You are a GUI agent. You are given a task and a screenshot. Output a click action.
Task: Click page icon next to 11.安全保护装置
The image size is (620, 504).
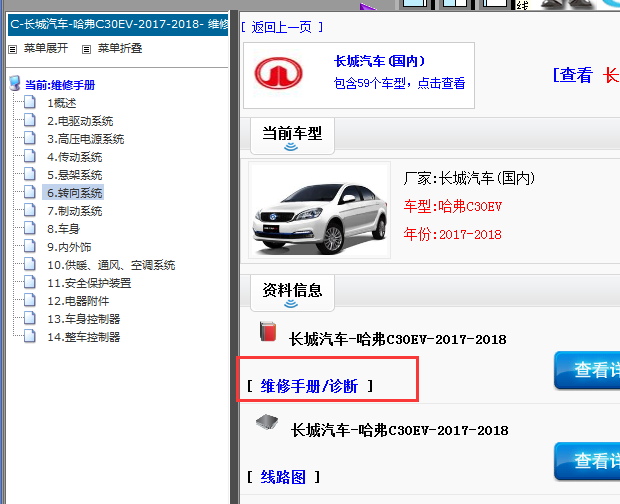pos(30,282)
